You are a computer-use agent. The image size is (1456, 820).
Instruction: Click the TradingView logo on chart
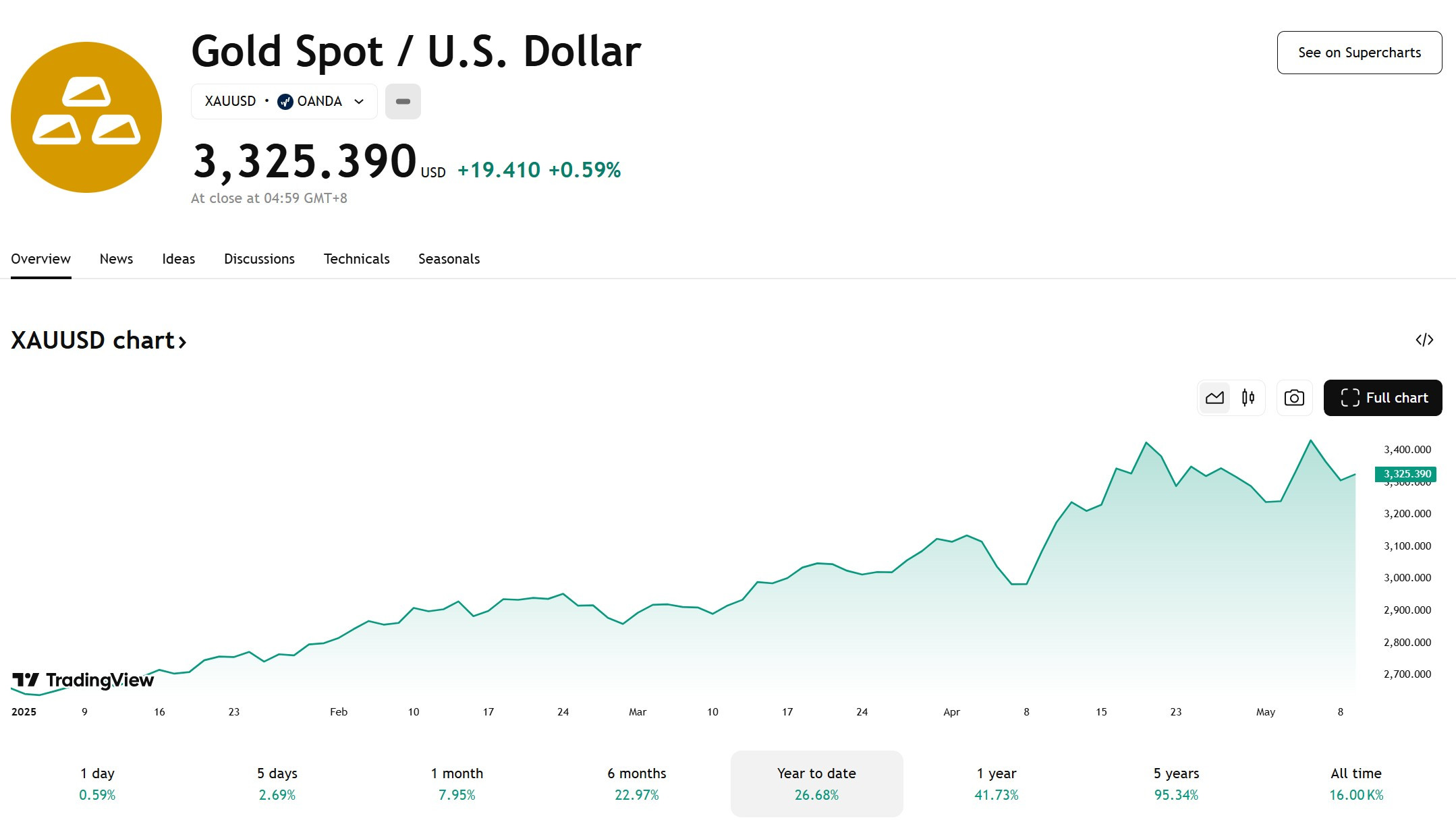[83, 680]
